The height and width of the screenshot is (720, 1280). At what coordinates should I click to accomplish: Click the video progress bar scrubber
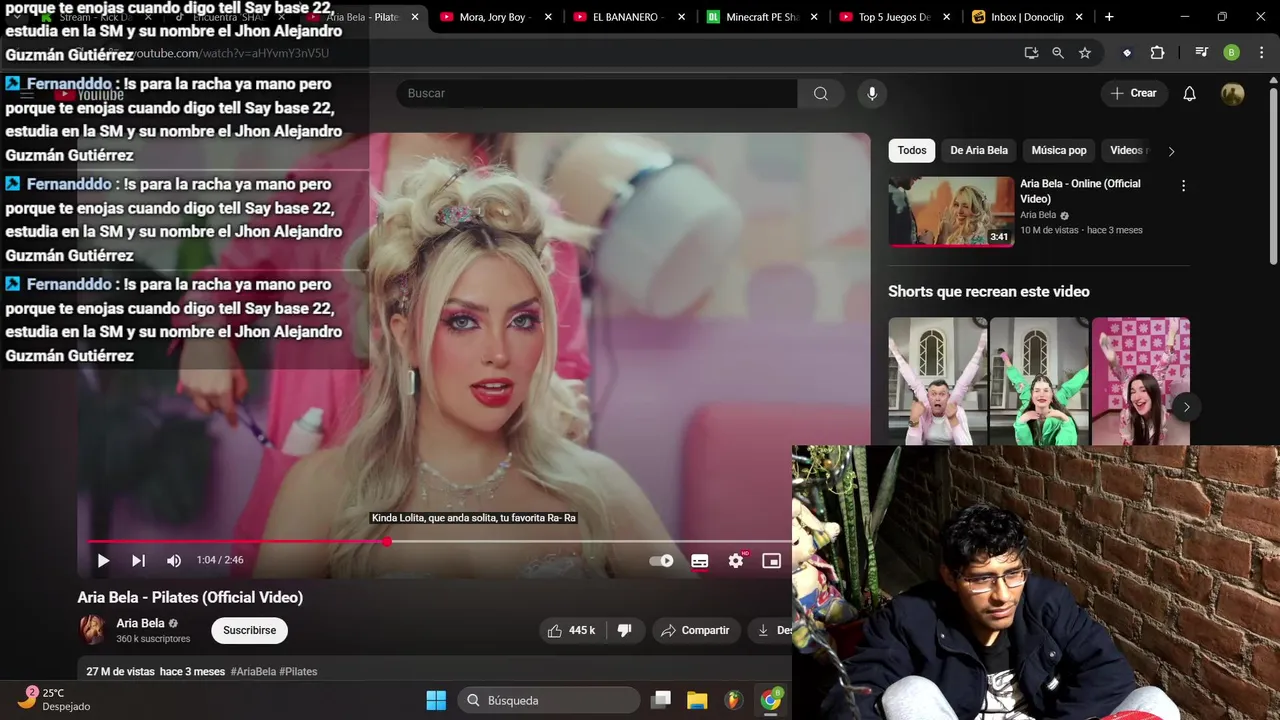click(x=387, y=541)
